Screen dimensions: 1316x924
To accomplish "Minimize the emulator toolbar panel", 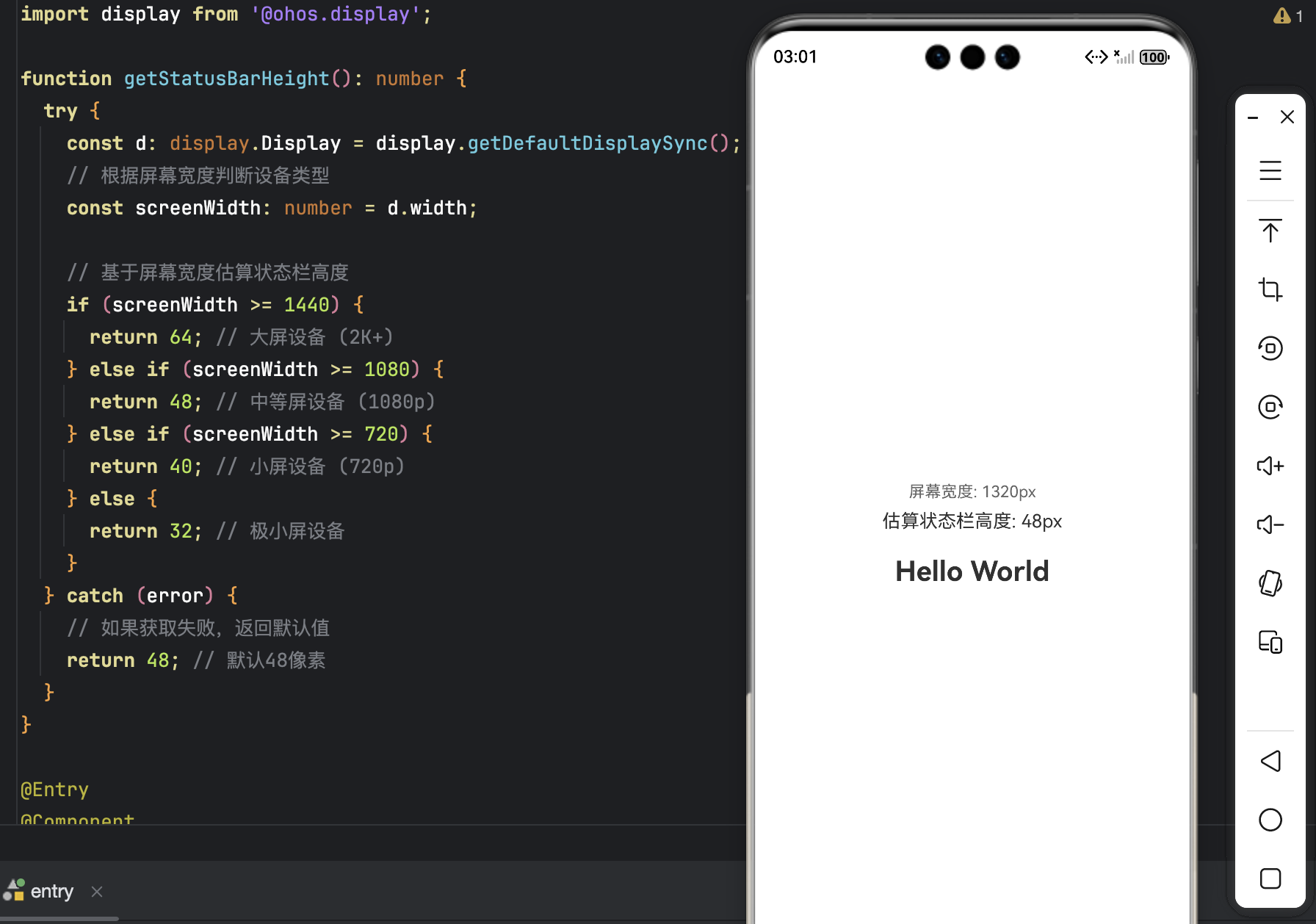I will pos(1254,118).
